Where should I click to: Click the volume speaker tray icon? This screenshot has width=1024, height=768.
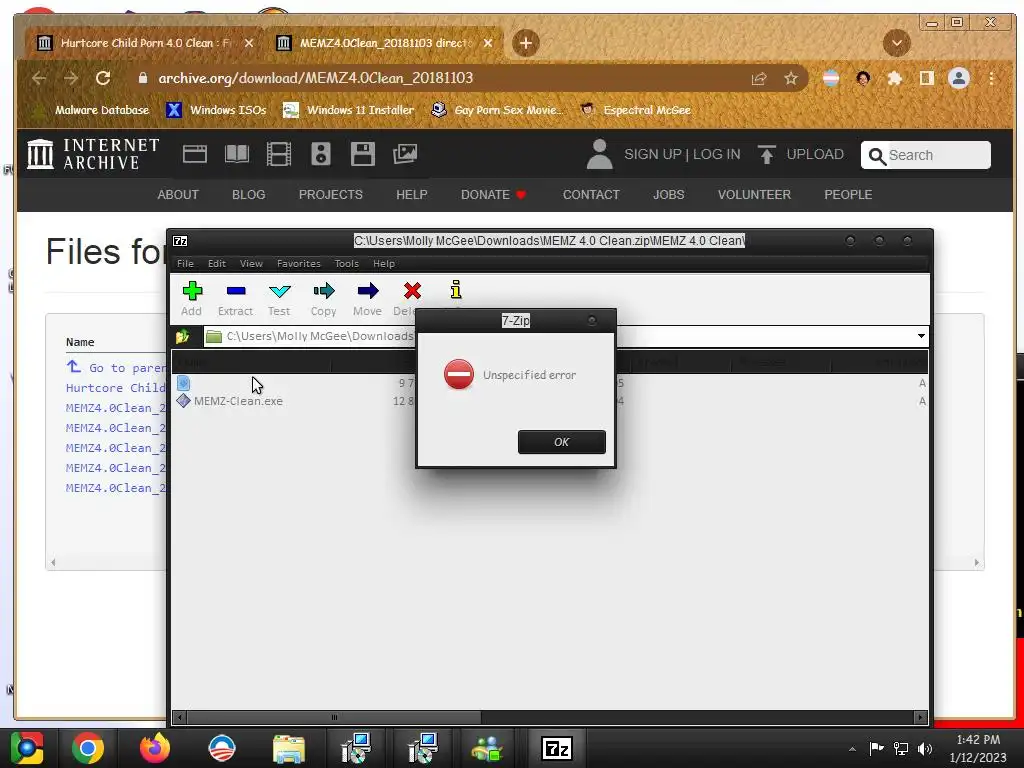tap(925, 749)
